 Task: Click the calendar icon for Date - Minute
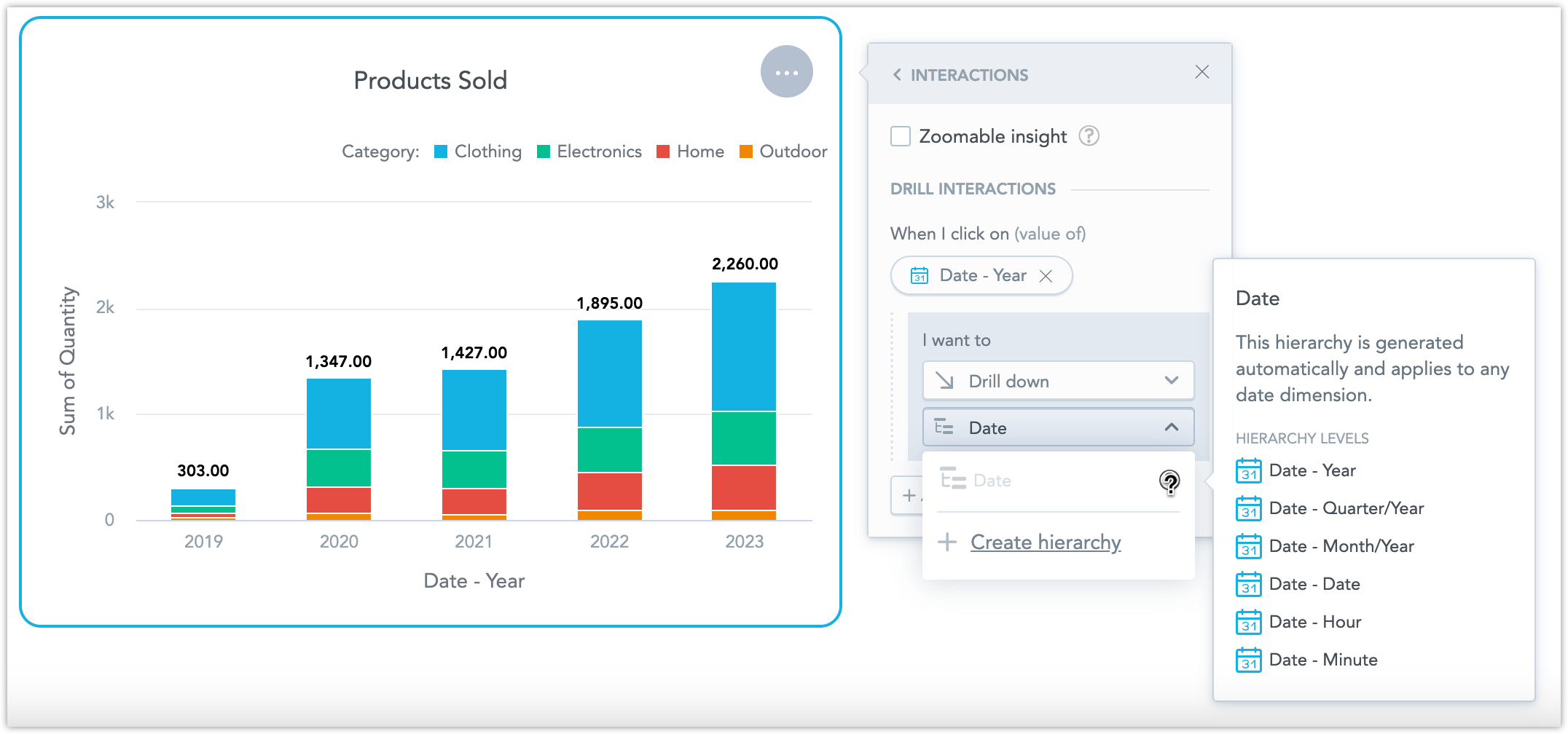point(1248,660)
